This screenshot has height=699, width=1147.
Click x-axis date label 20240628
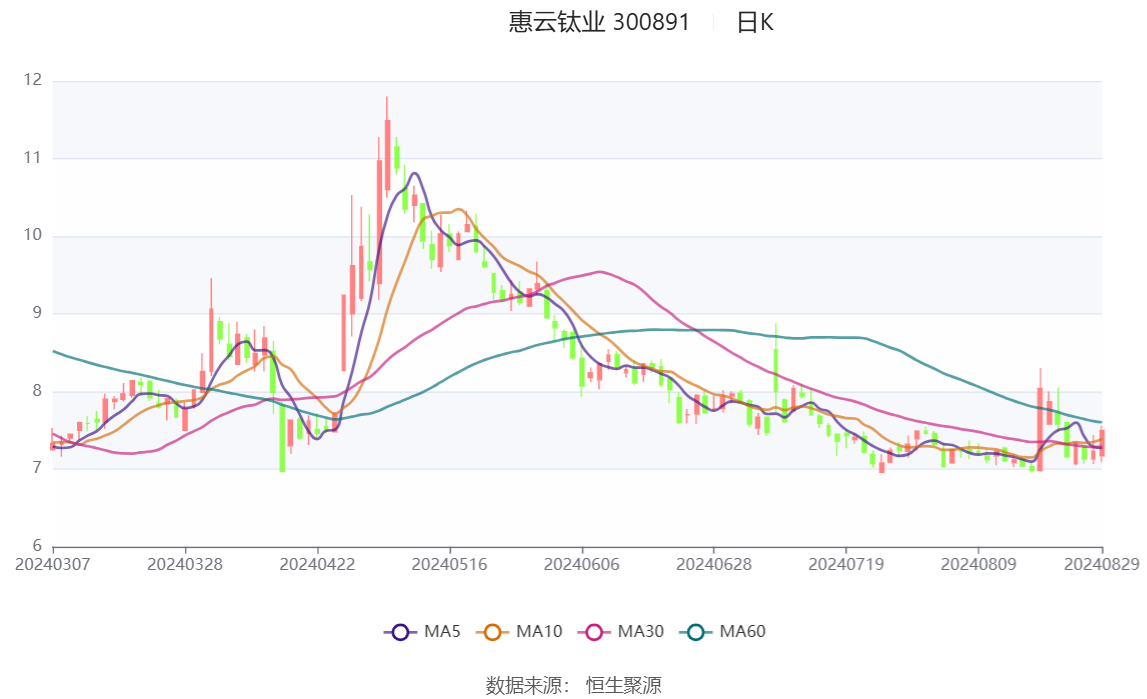(714, 564)
